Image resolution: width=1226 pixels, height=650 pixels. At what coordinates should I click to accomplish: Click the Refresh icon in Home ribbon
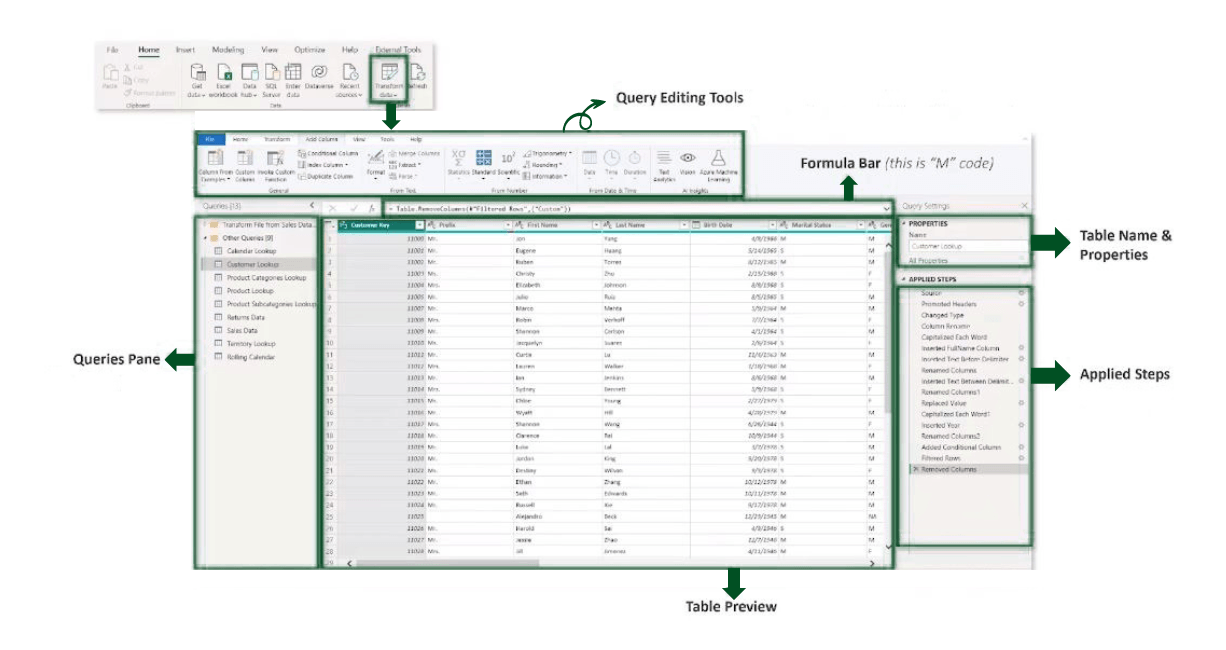417,72
